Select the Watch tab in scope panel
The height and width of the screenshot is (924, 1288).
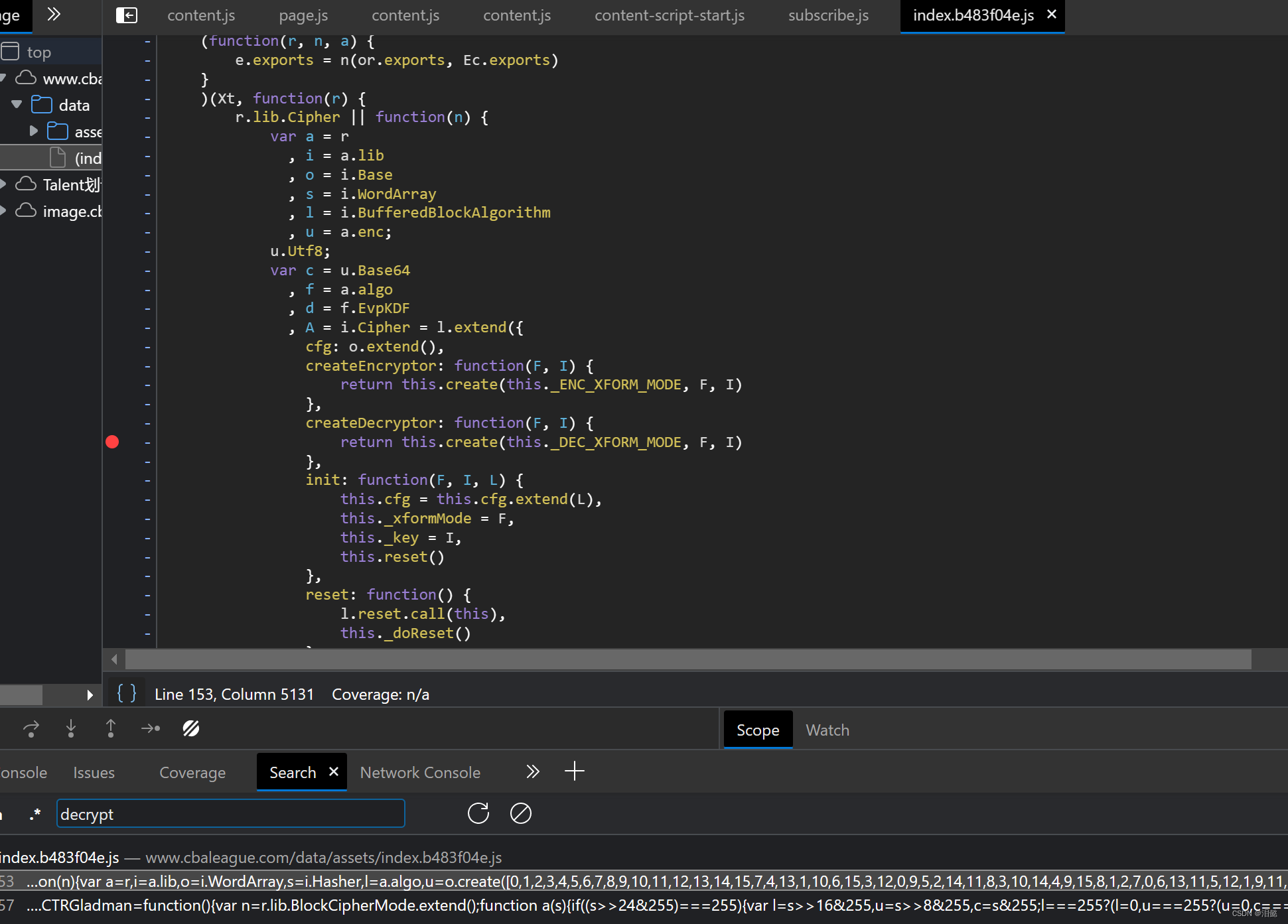tap(826, 730)
